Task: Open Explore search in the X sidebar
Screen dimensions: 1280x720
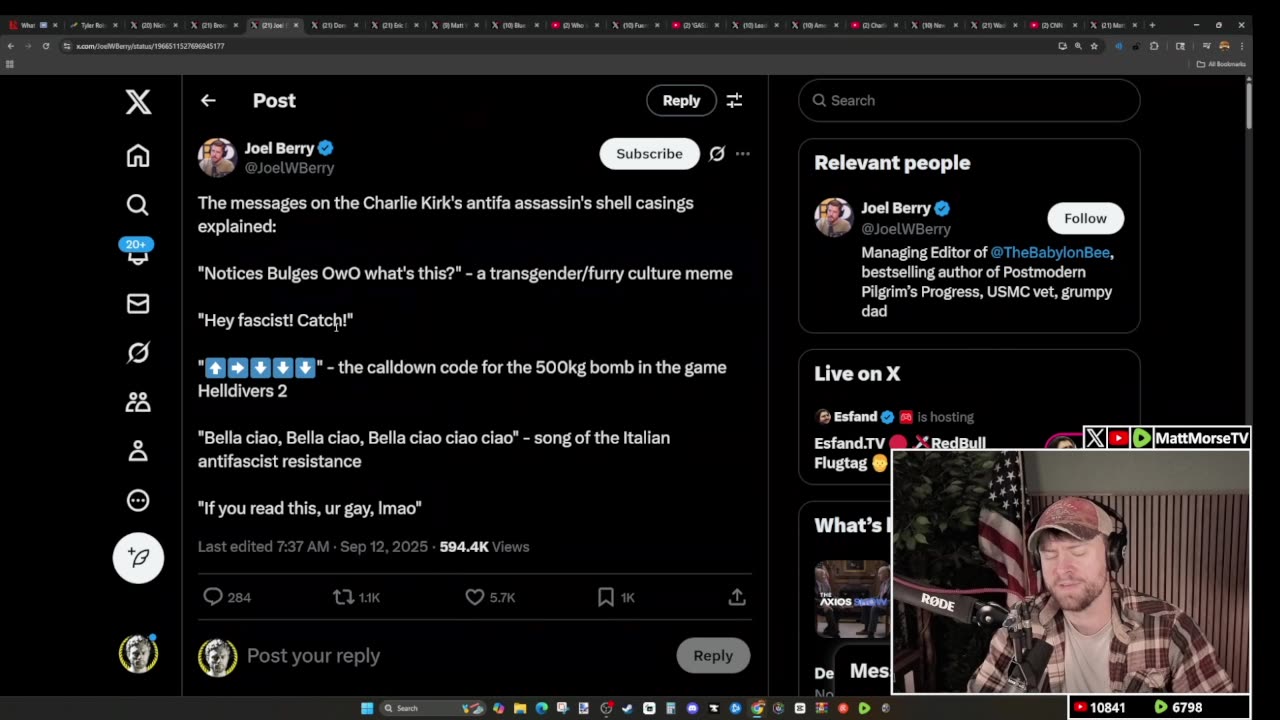Action: pyautogui.click(x=138, y=204)
